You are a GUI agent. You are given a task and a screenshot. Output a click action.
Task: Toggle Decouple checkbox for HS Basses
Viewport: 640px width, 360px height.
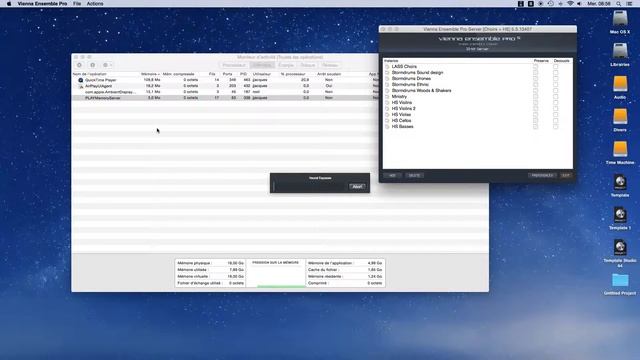(556, 127)
